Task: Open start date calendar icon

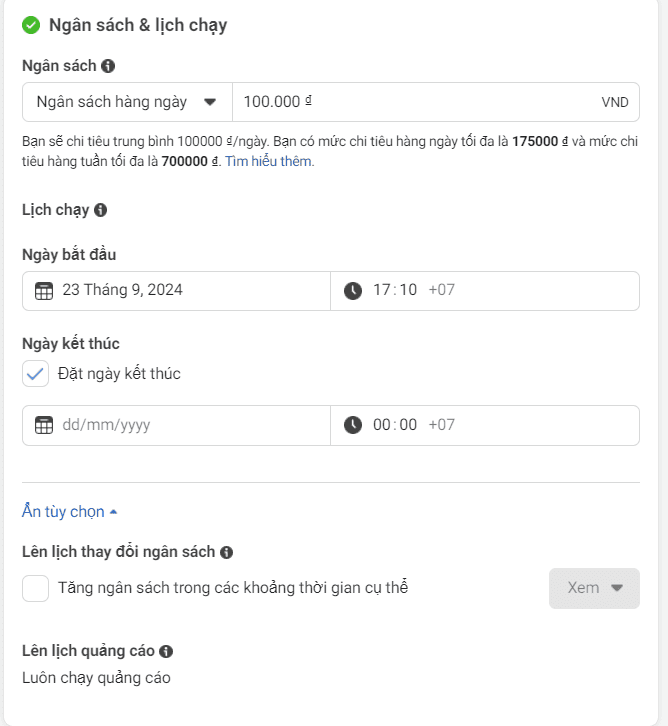Action: 44,291
